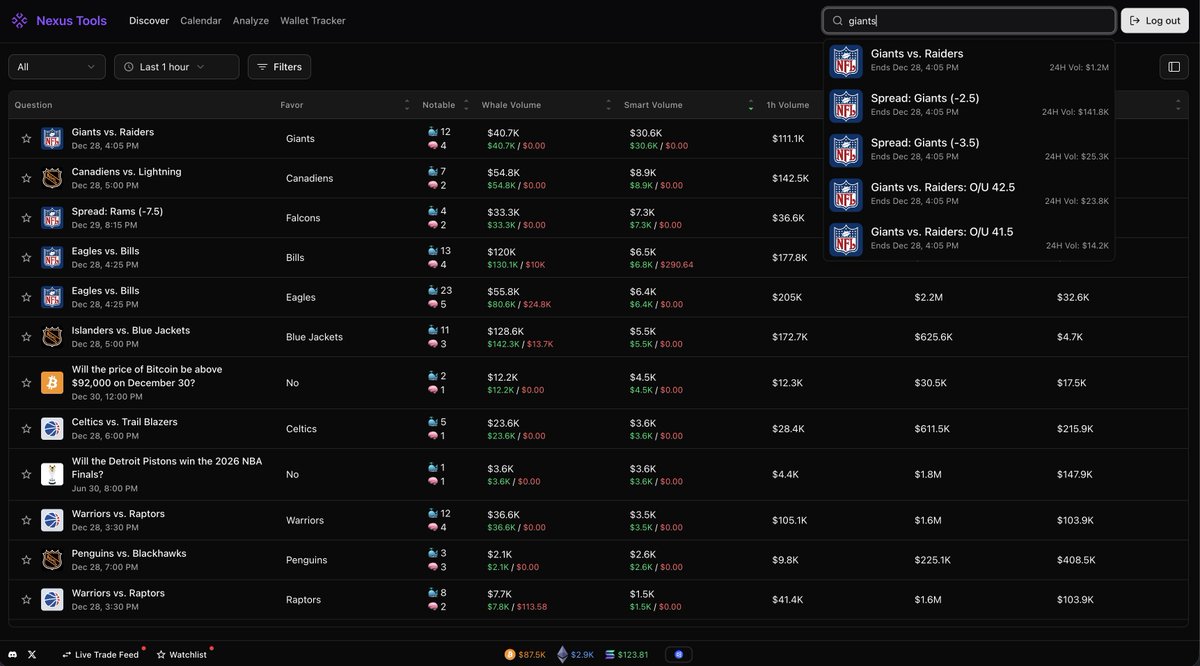Star the Giants vs. Raiders market row

coord(26,139)
